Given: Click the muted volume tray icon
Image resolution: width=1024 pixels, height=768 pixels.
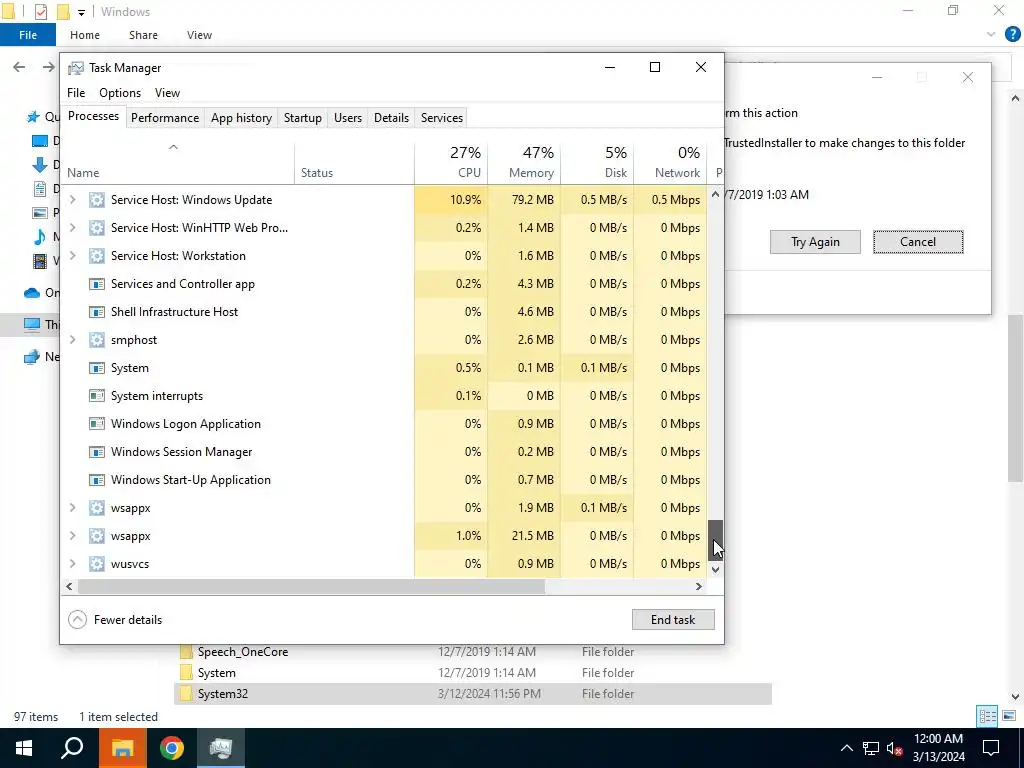Looking at the screenshot, I should click(895, 748).
